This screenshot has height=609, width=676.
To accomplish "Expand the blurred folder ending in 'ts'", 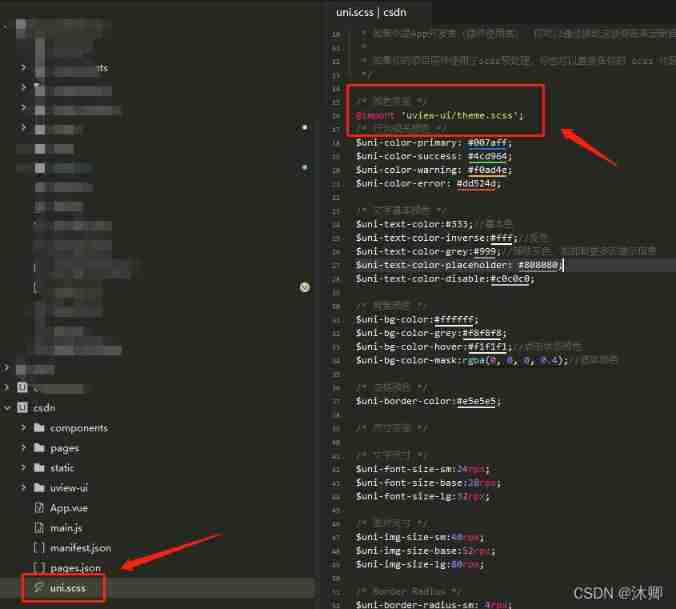I will coord(23,68).
